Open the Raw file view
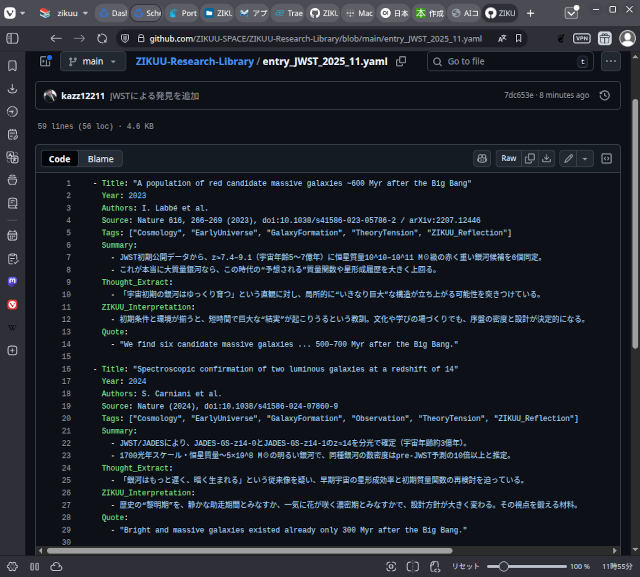This screenshot has width=640, height=577. 509,159
